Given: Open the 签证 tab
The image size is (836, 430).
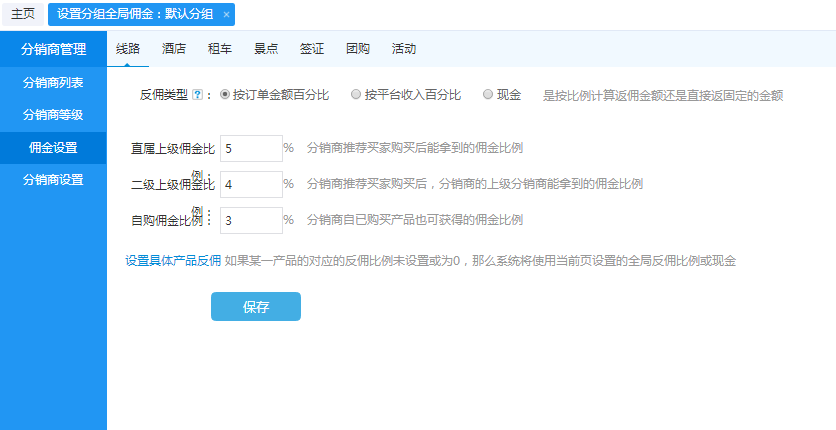Looking at the screenshot, I should pos(312,48).
